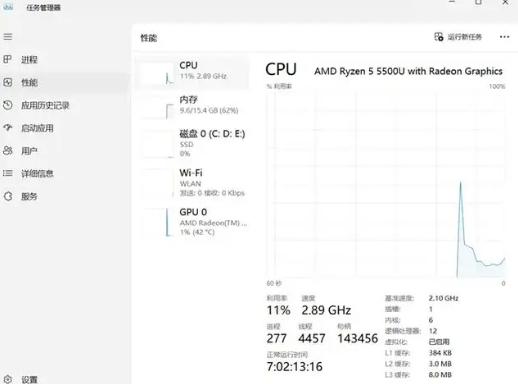Select the GPU 0 AMD Radeon entry
This screenshot has width=518, height=384.
point(193,222)
